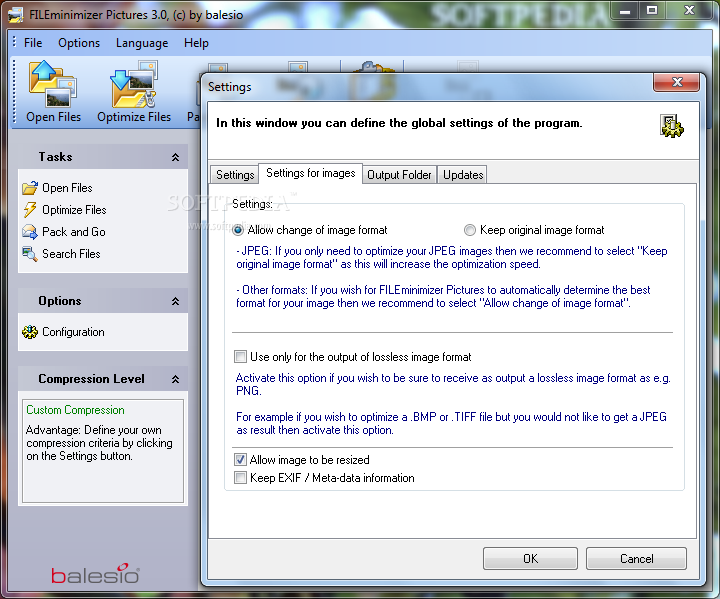Click the Optimize Files toolbar icon

134,84
